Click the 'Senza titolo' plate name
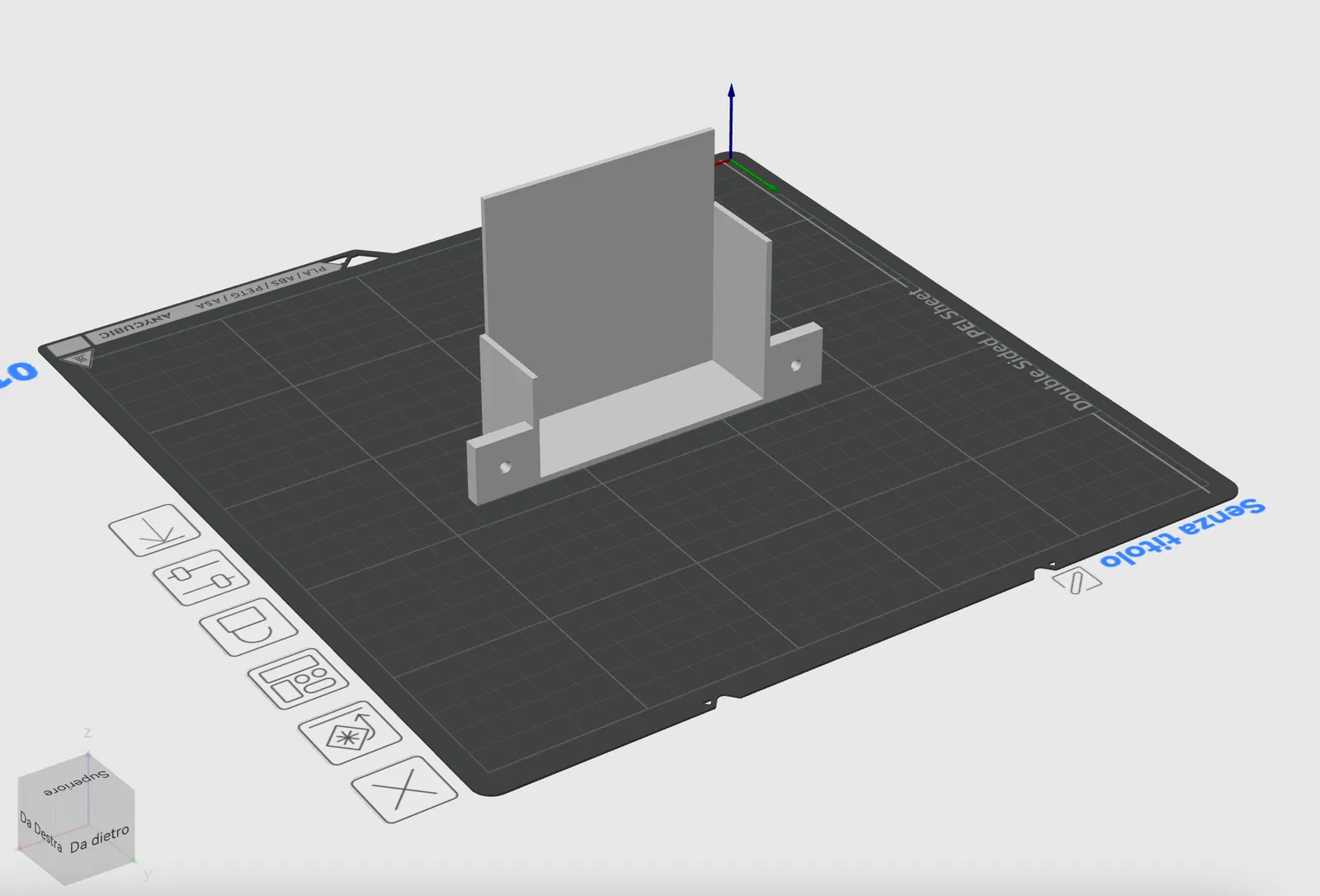1320x896 pixels. pos(1182,532)
